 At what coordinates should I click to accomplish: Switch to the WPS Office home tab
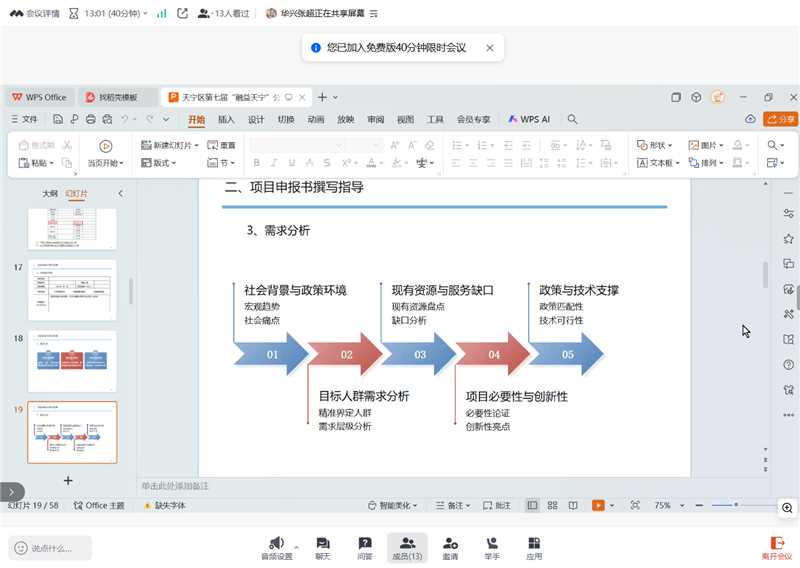point(40,97)
